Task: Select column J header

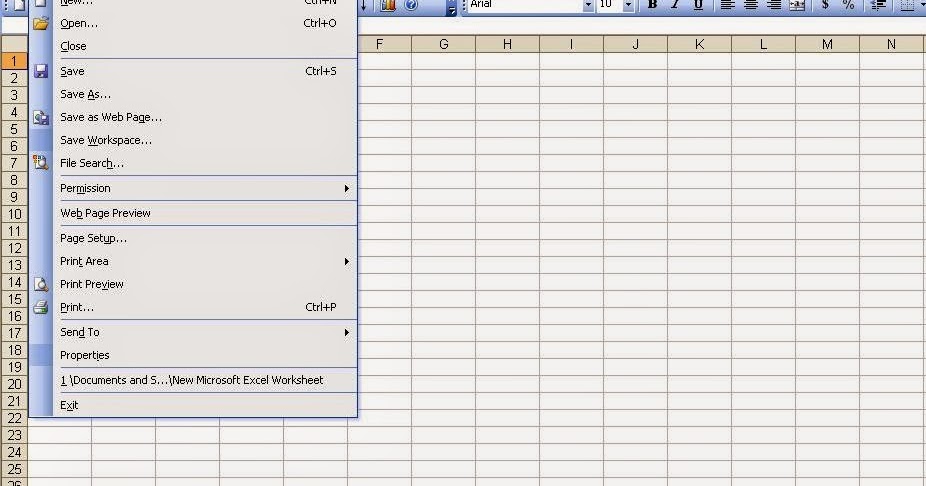Action: [x=635, y=44]
